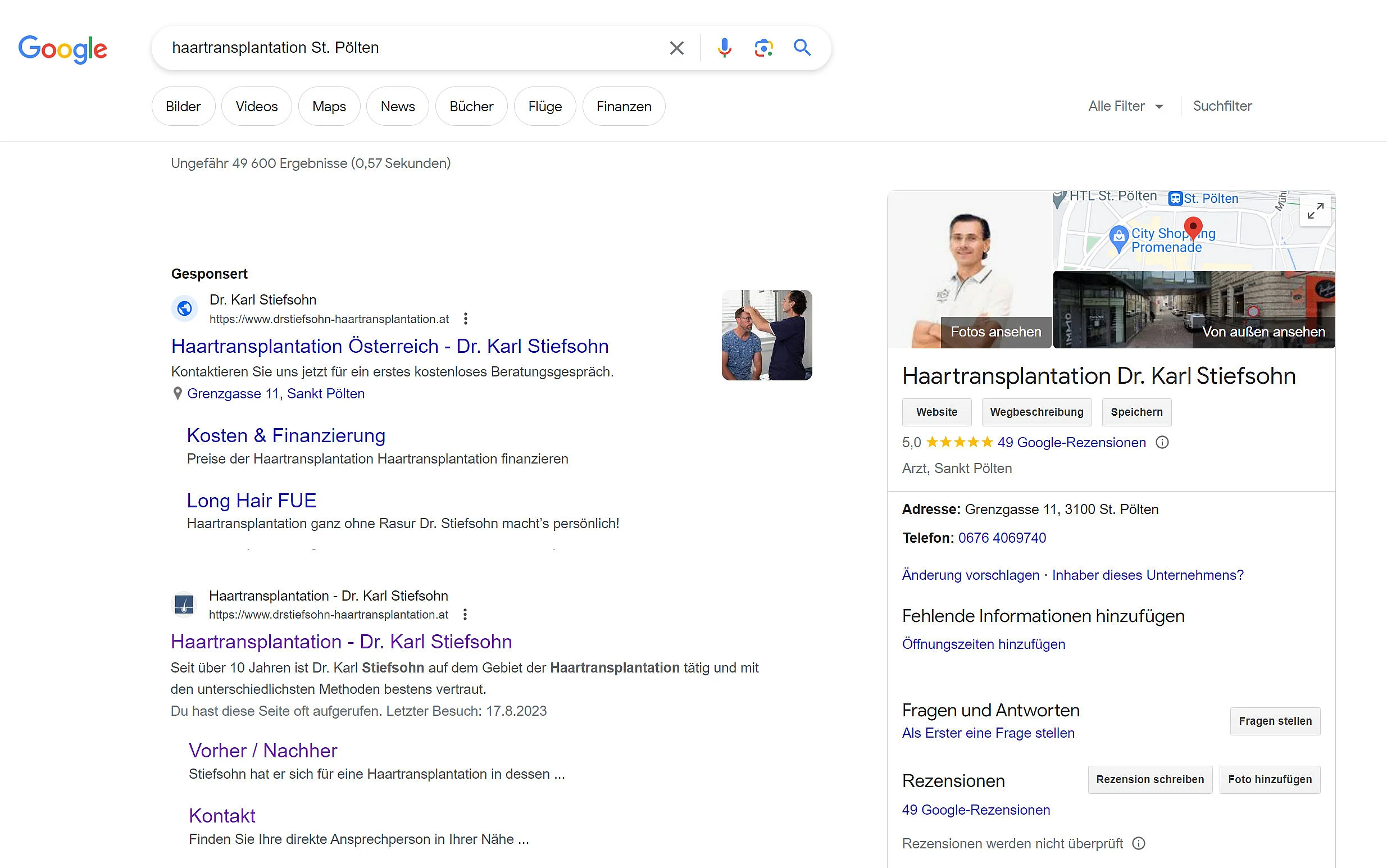Screen dimensions: 1387x868
Task: Click knowledge panel title Haartransplantation Dr. Karl Stiefsohn
Action: point(1099,376)
